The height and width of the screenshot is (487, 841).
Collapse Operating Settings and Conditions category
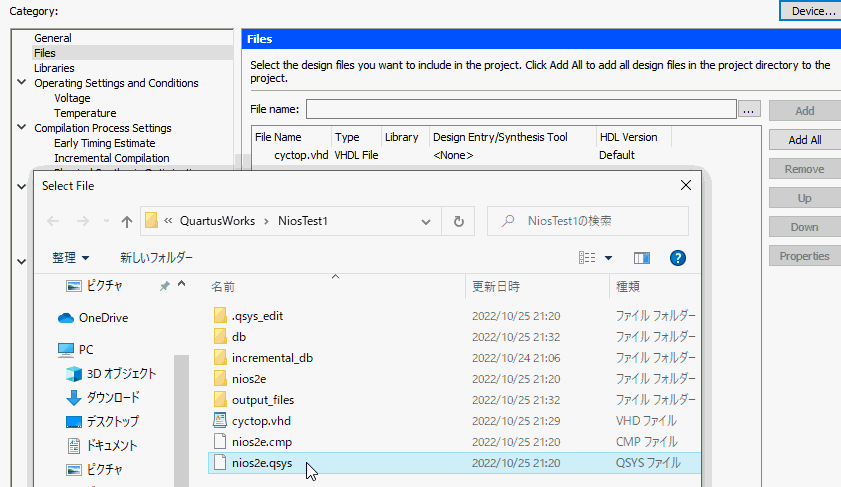pyautogui.click(x=22, y=83)
